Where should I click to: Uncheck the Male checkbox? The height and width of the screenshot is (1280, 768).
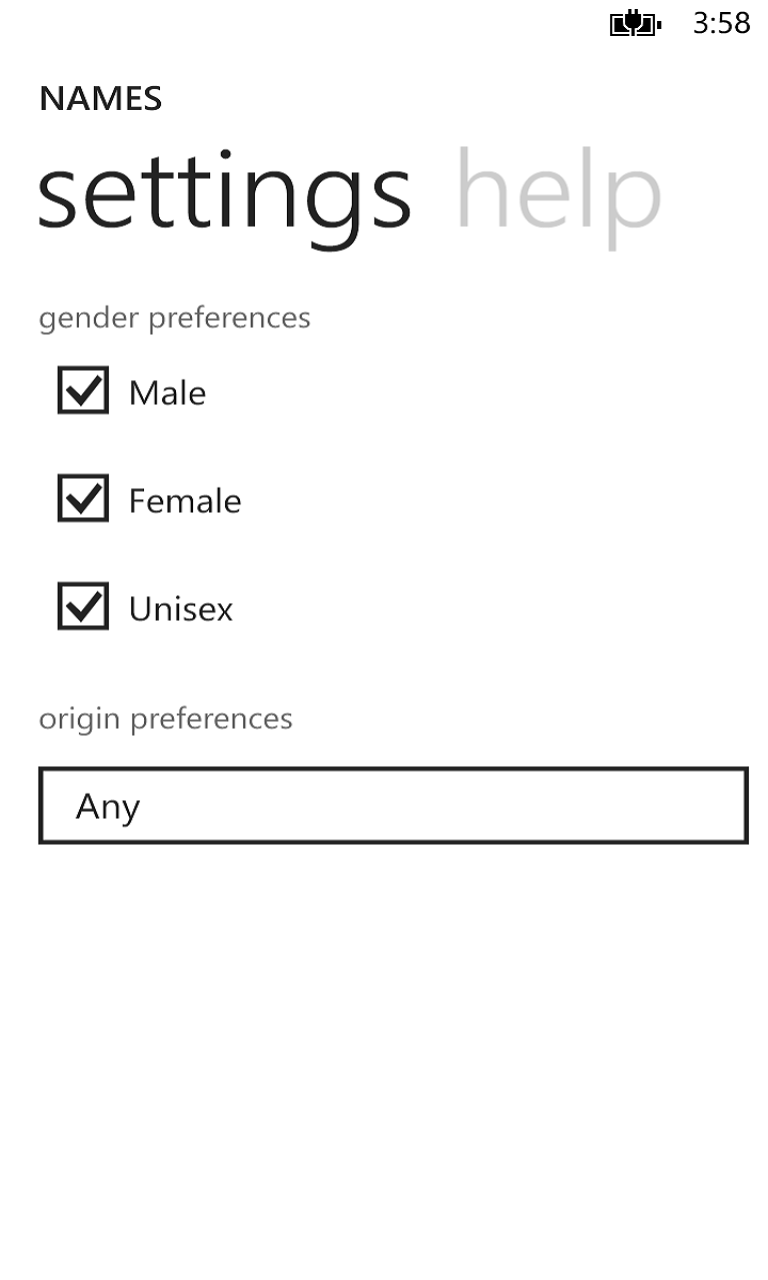(x=83, y=391)
